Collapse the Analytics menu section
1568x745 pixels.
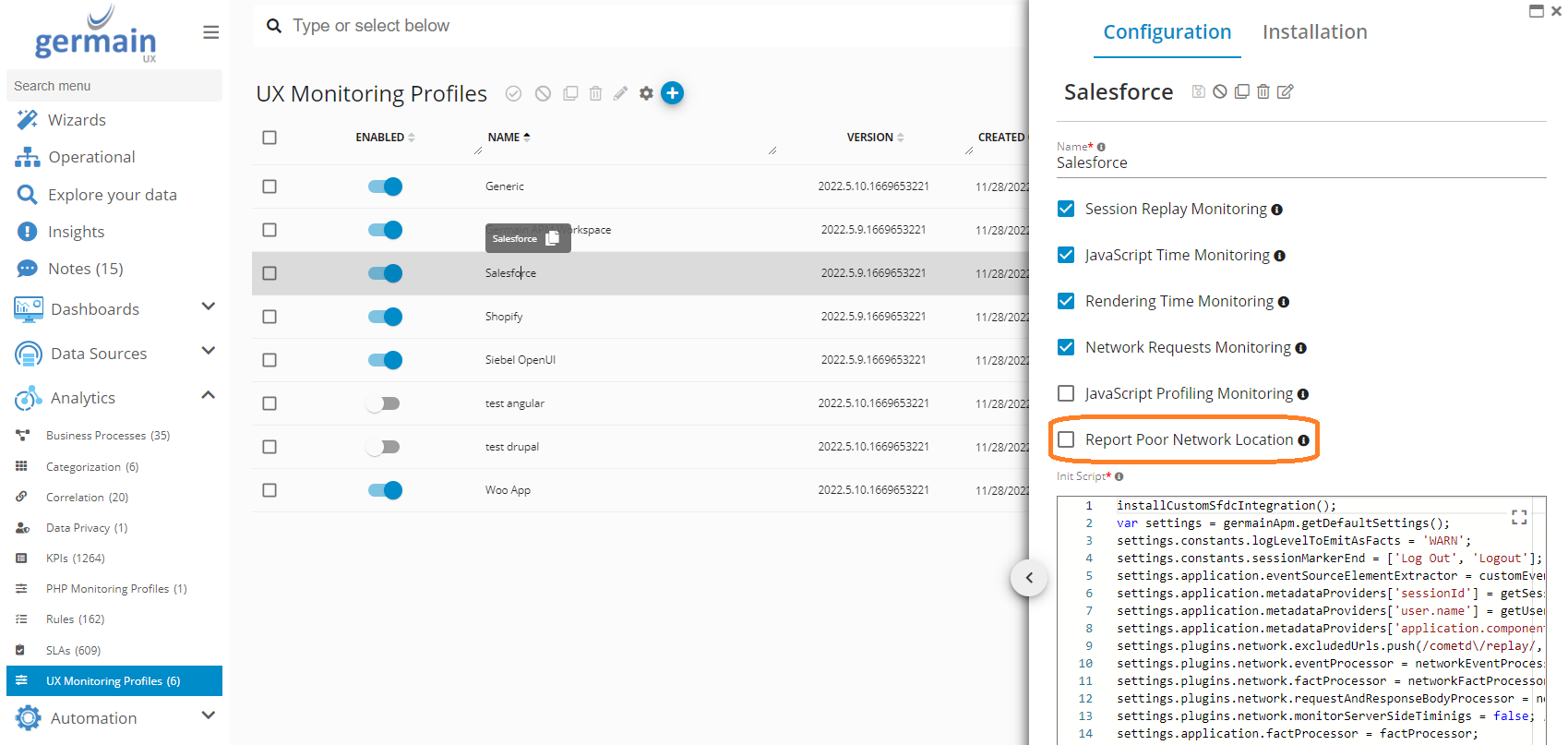(208, 396)
